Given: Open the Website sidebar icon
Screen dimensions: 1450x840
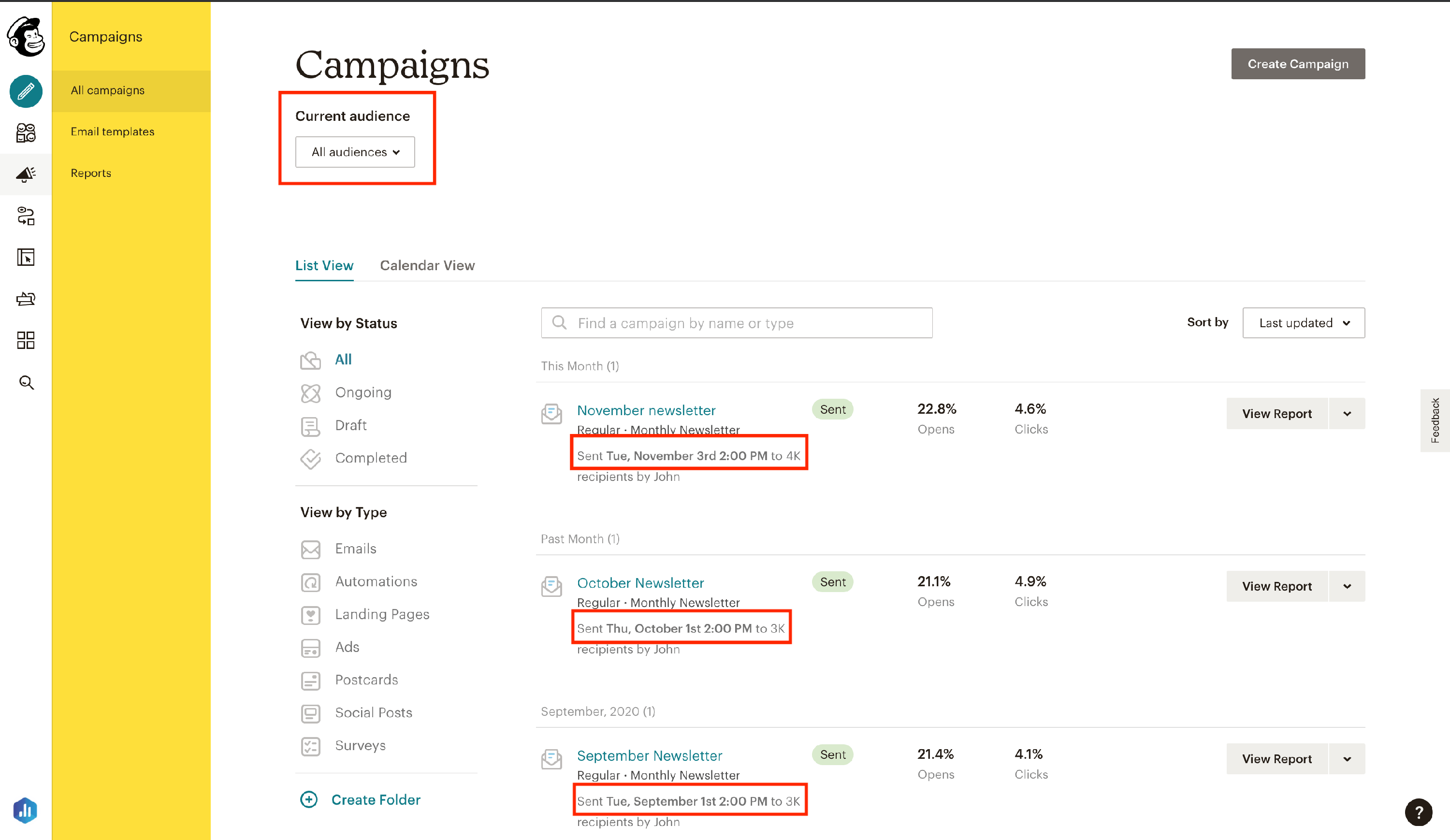Looking at the screenshot, I should 25,257.
